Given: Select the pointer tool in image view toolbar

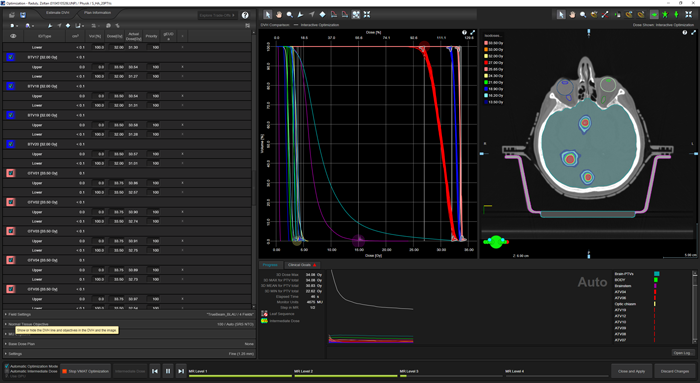Looking at the screenshot, I should [561, 15].
